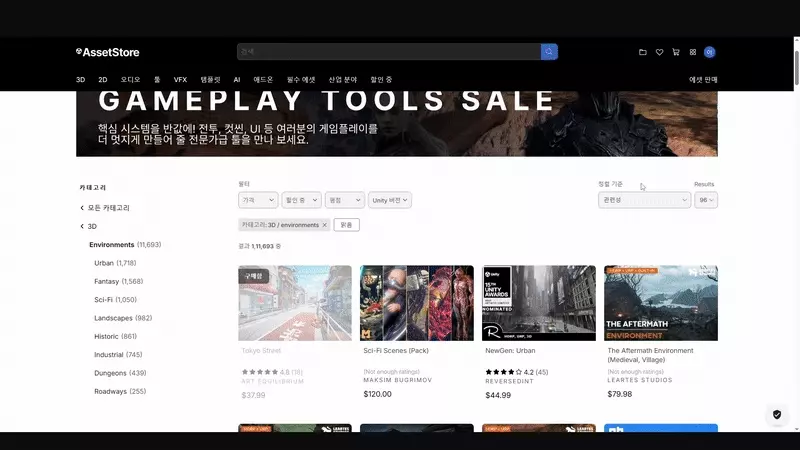
Task: Open the 필수 에셋 navigation menu
Action: [x=301, y=80]
